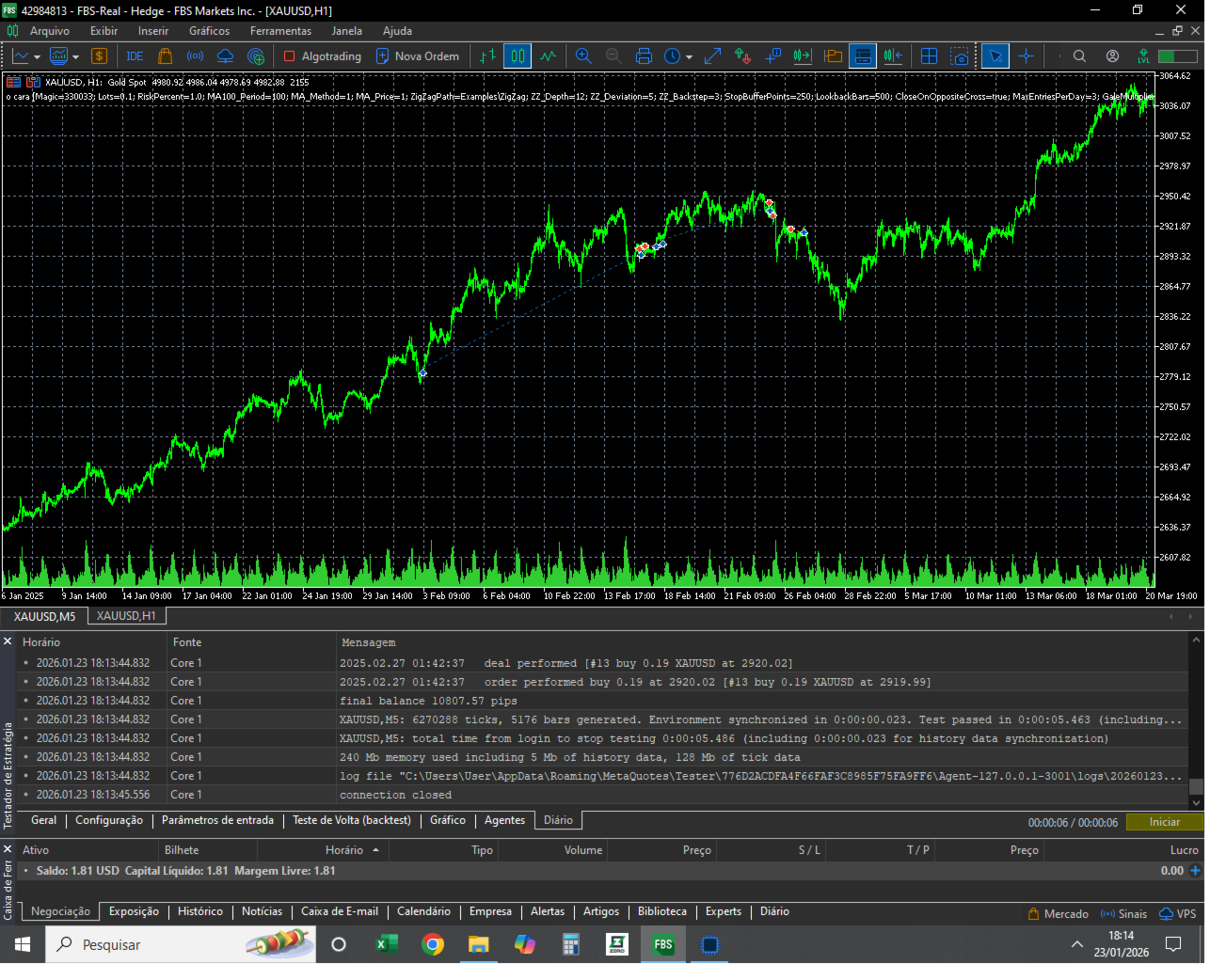Screen dimensions: 1210x980
Task: Click the connection level green bar indicator
Action: pos(1178,56)
